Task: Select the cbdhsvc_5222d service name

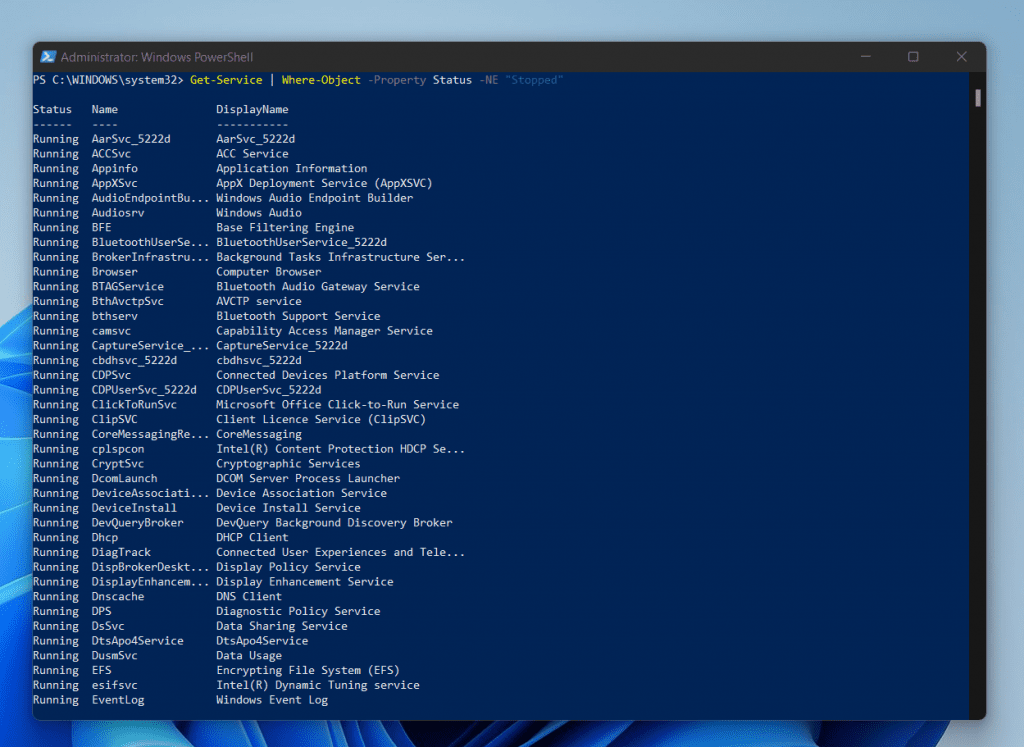Action: pos(134,360)
